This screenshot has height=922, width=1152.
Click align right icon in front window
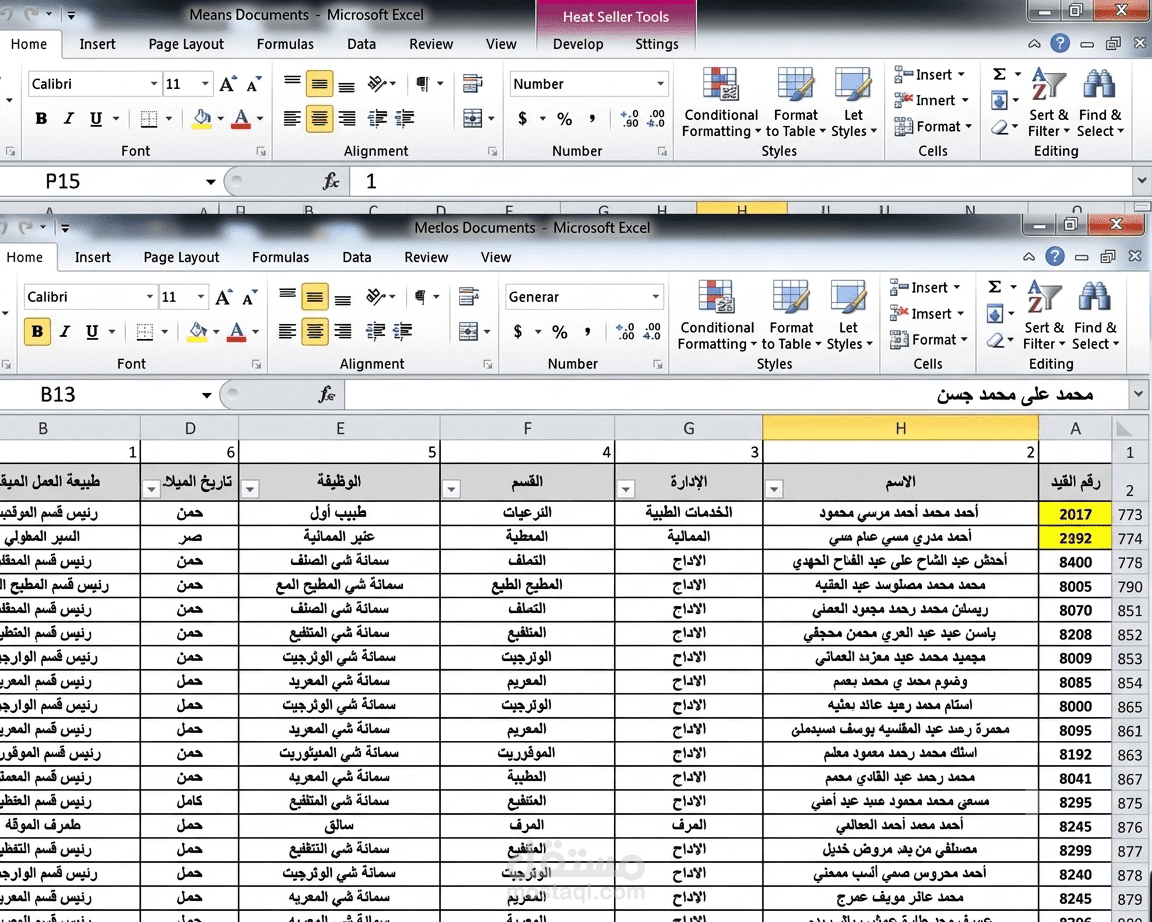(342, 331)
